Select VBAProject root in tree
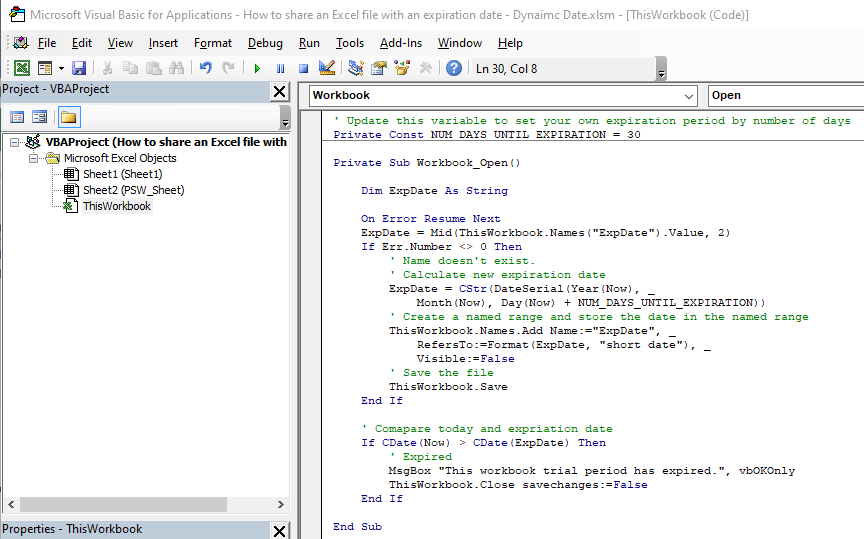The width and height of the screenshot is (864, 539). coord(166,142)
